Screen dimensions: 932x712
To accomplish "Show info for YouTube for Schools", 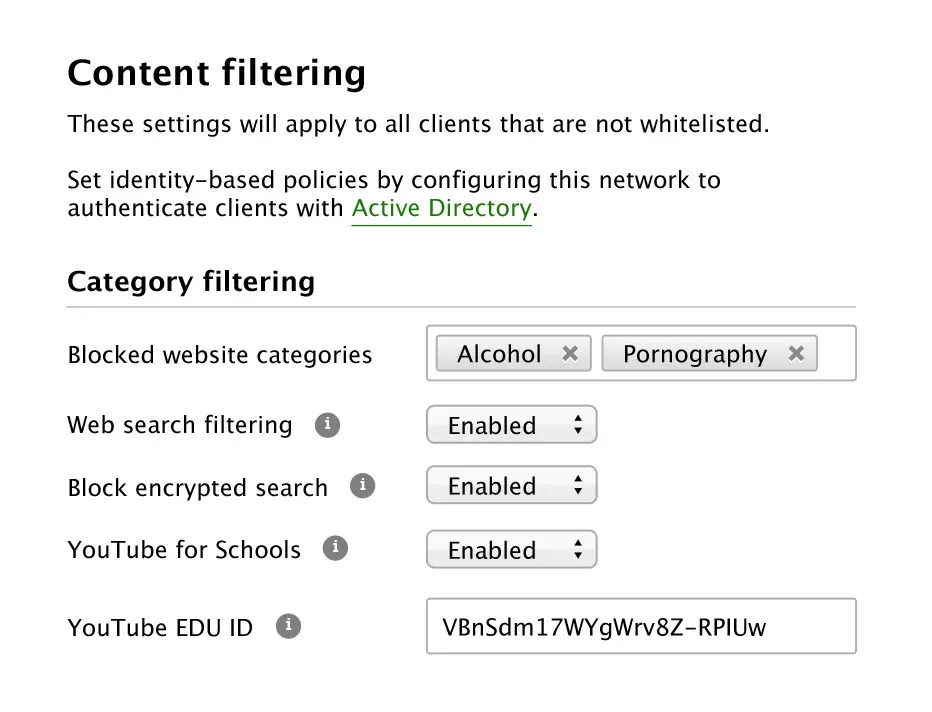I will tap(335, 548).
